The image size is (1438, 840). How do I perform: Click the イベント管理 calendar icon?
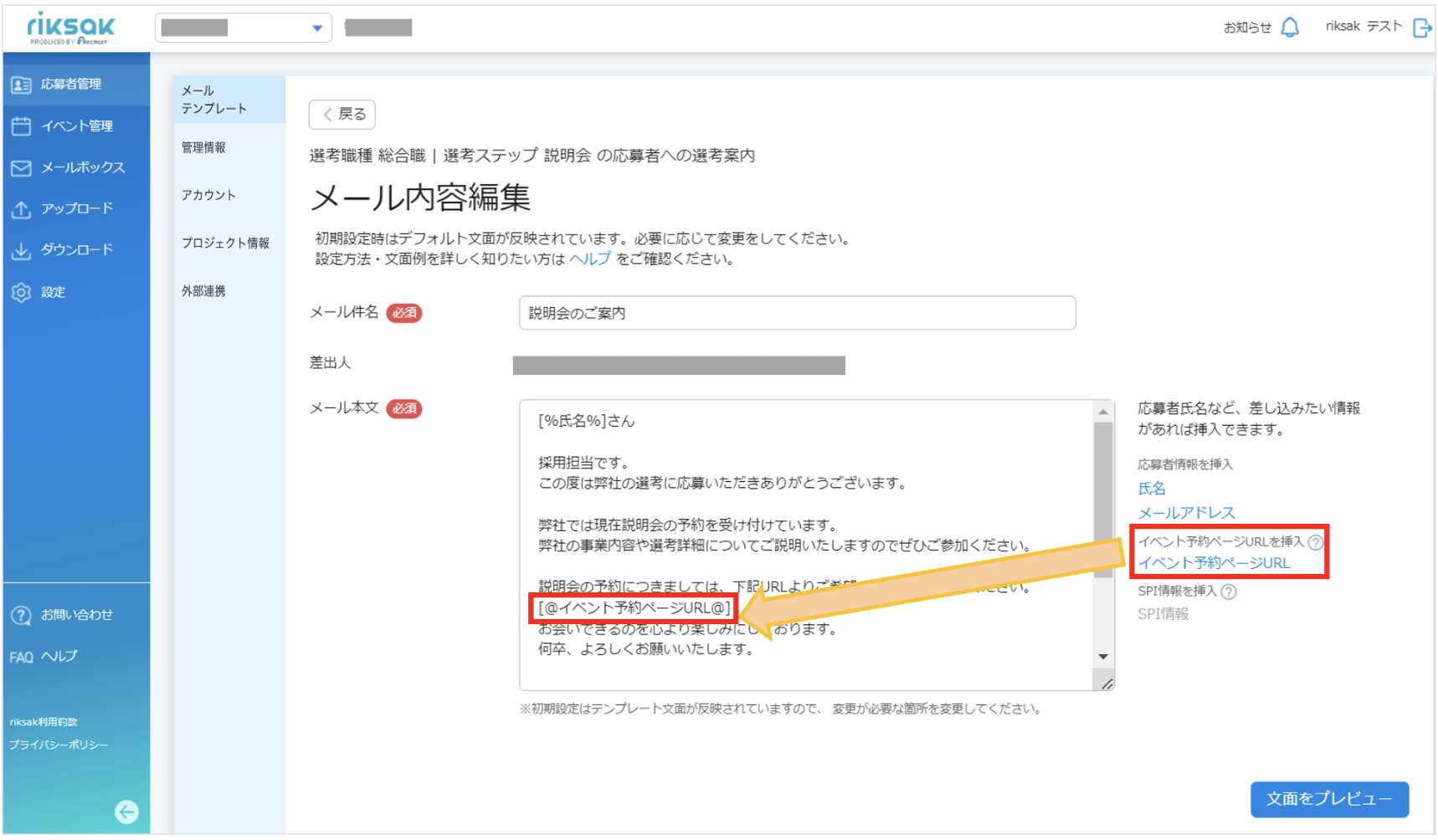pyautogui.click(x=21, y=126)
